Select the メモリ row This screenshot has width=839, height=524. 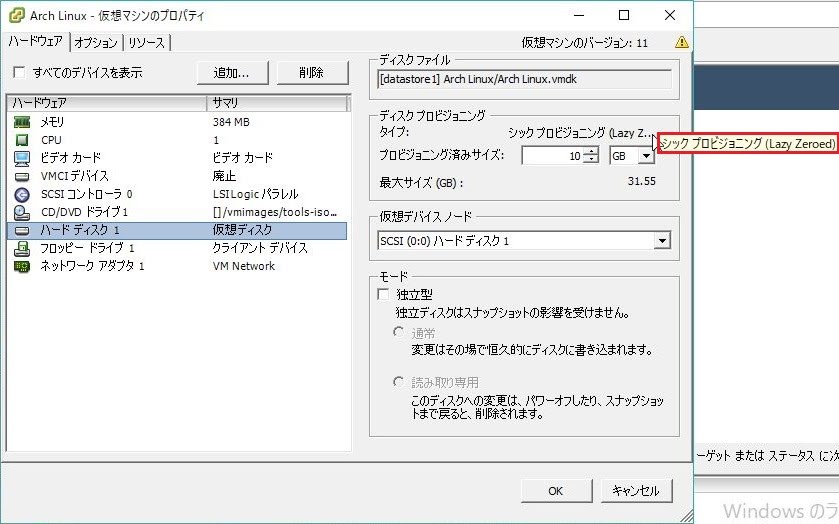pos(177,122)
